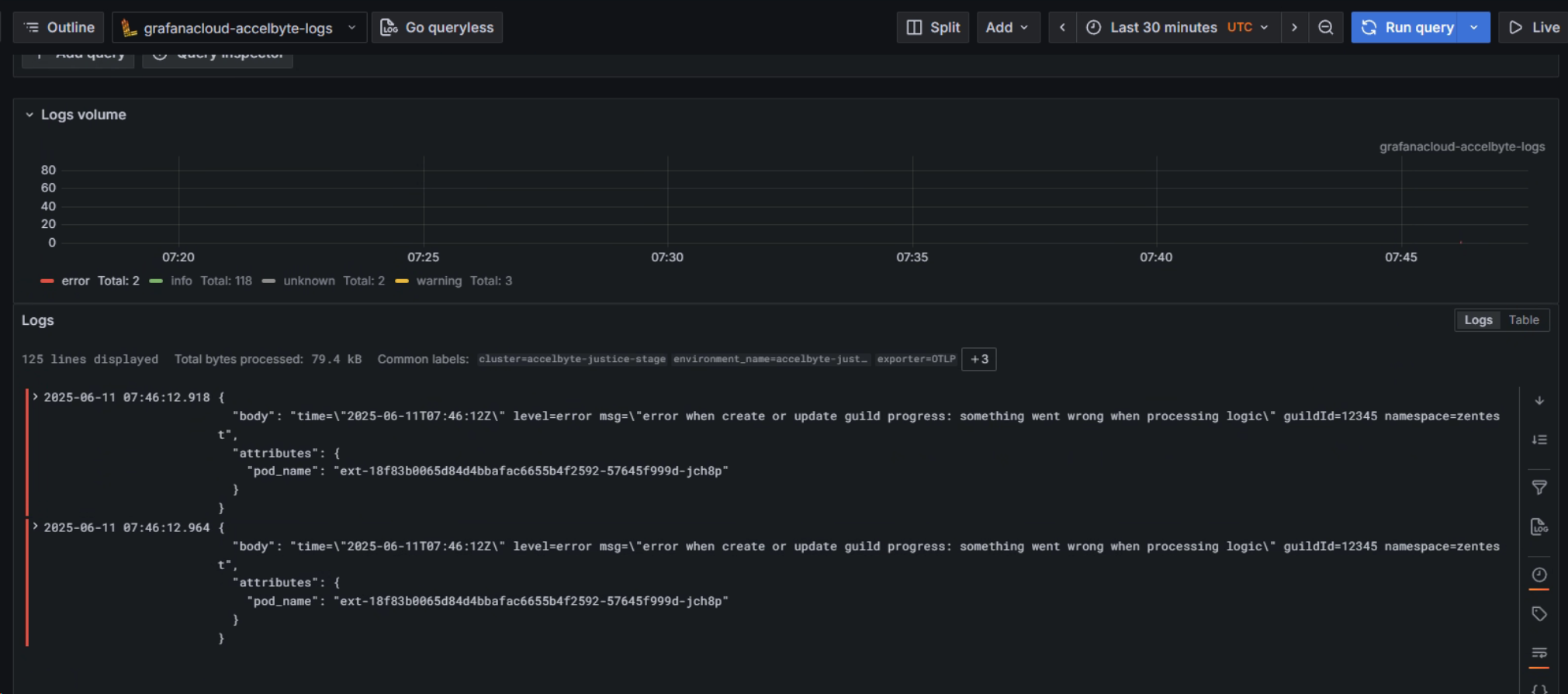
Task: Click the UTC timezone label
Action: point(1239,27)
